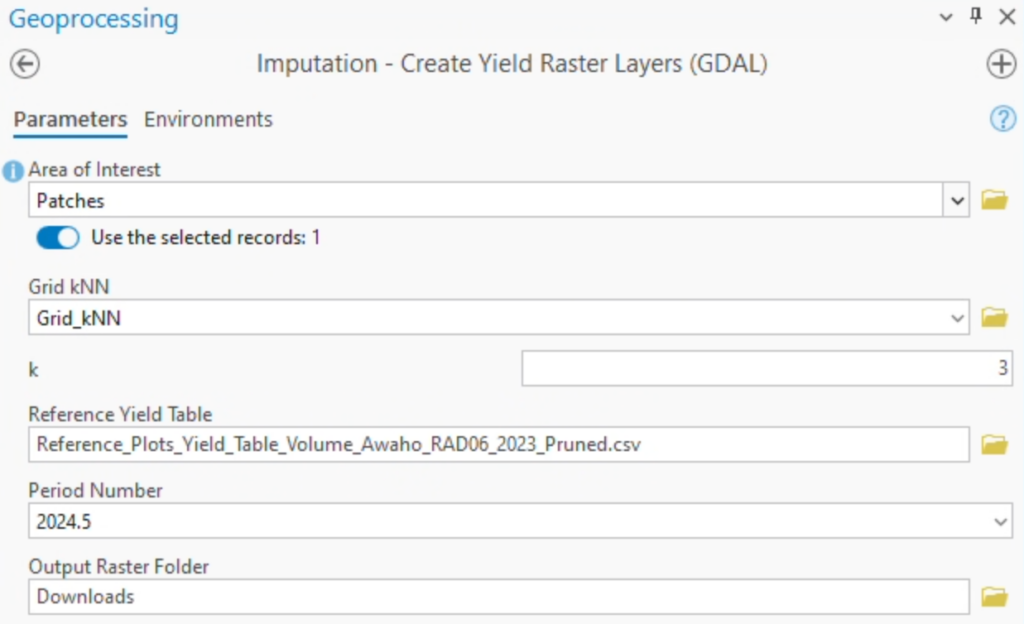Pin the Geoprocessing pane
The image size is (1024, 624).
pos(978,17)
